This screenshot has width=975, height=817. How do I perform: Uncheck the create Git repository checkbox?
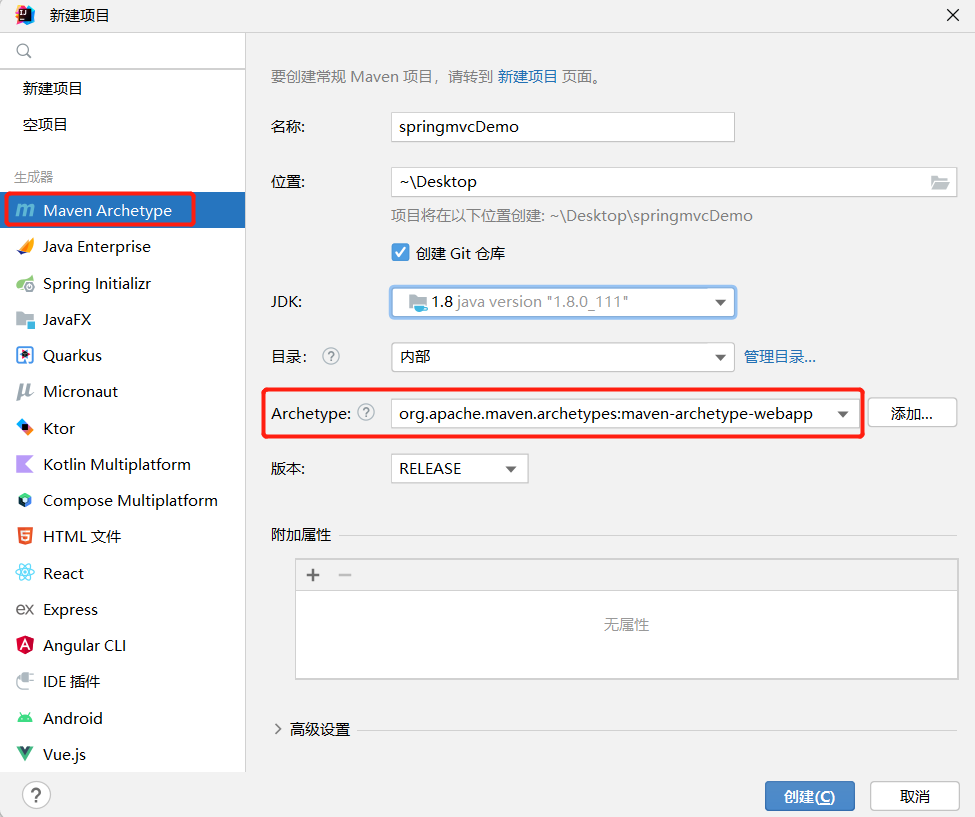click(400, 253)
